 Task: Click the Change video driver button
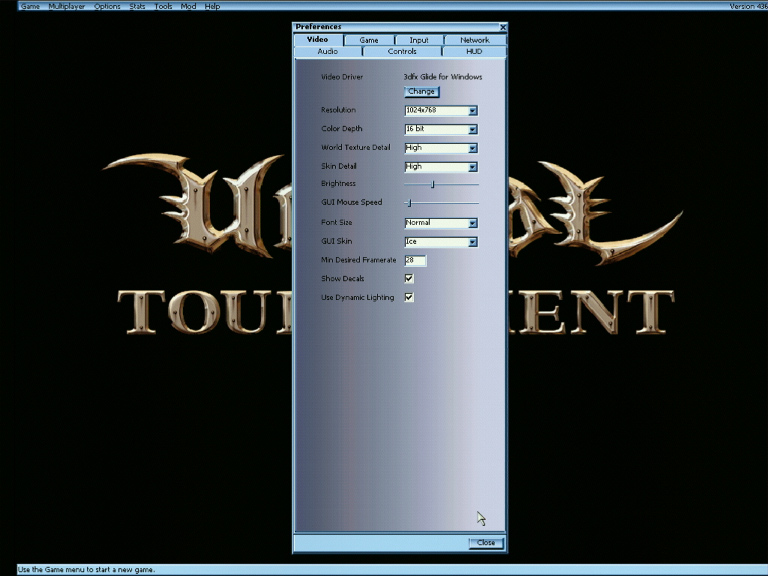[x=422, y=92]
